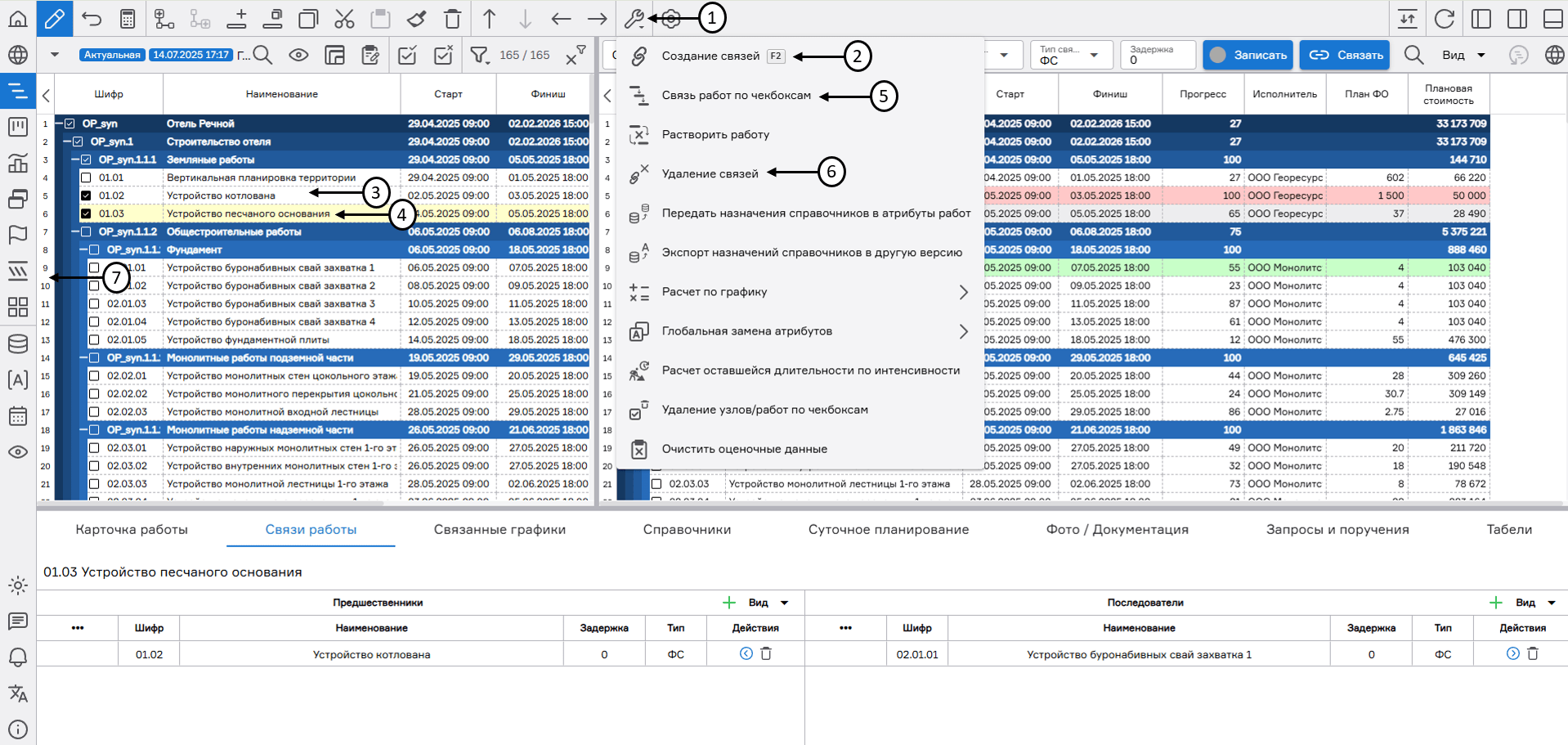This screenshot has width=1568, height=745.
Task: Toggle checkbox for row 02.02.01
Action: (94, 376)
